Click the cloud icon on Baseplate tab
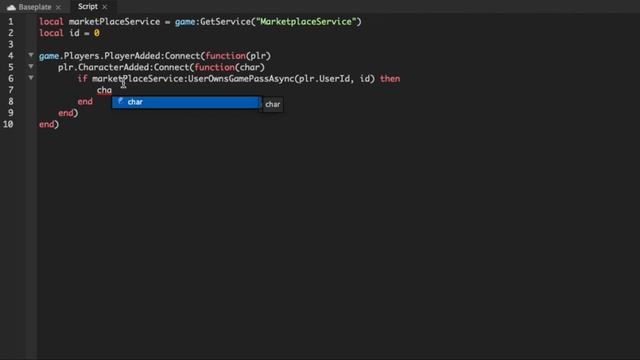Viewport: 640px width, 360px height. [x=11, y=7]
